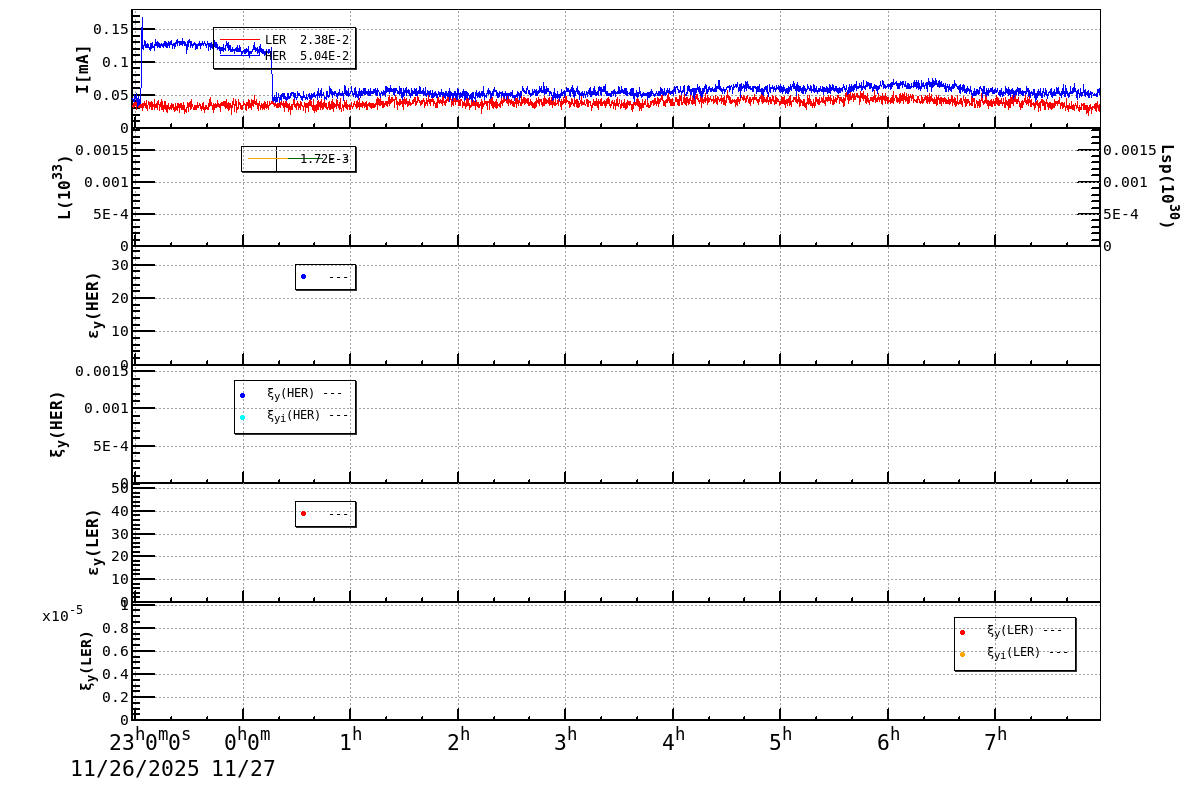The width and height of the screenshot is (1200, 798).
Task: Click the 40 tick on εy(LER) axis
Action: coord(120,511)
